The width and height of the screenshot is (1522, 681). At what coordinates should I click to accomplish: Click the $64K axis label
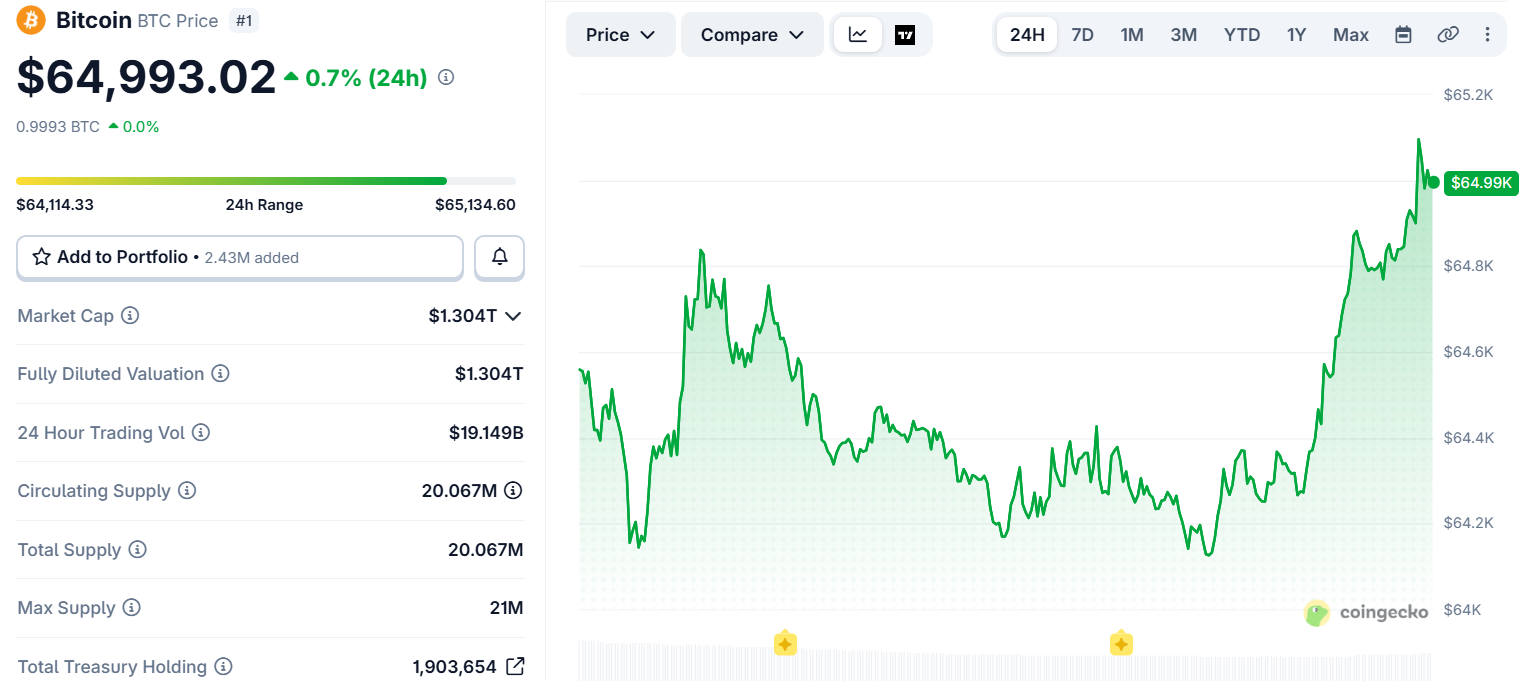[1461, 610]
